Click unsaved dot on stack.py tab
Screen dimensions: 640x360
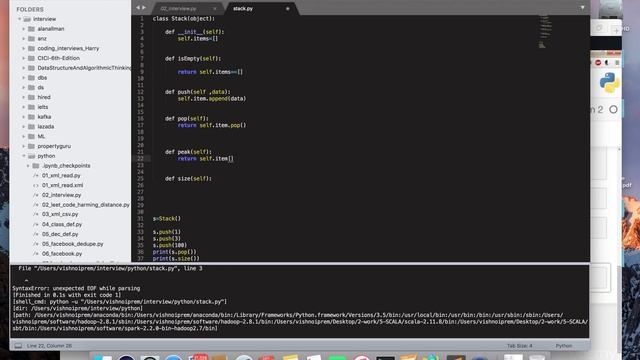[287, 9]
